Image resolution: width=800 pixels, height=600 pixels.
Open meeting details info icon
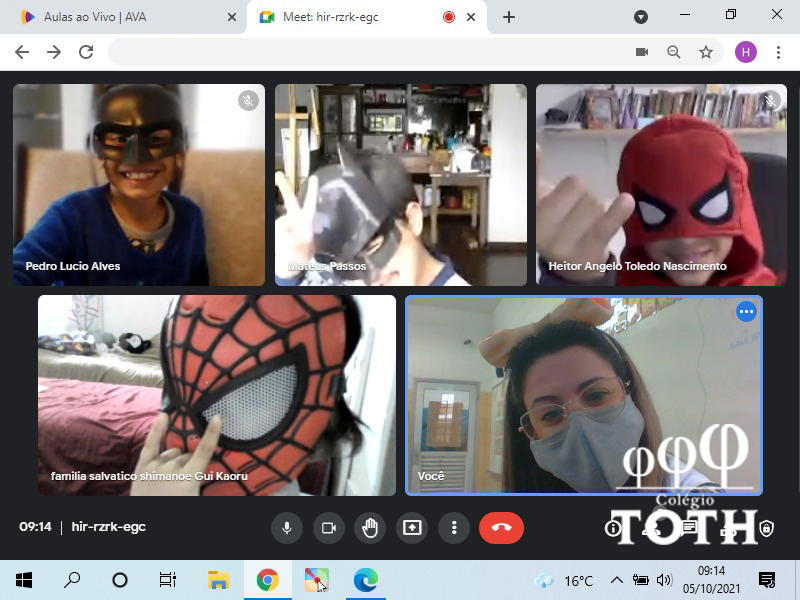tap(613, 528)
